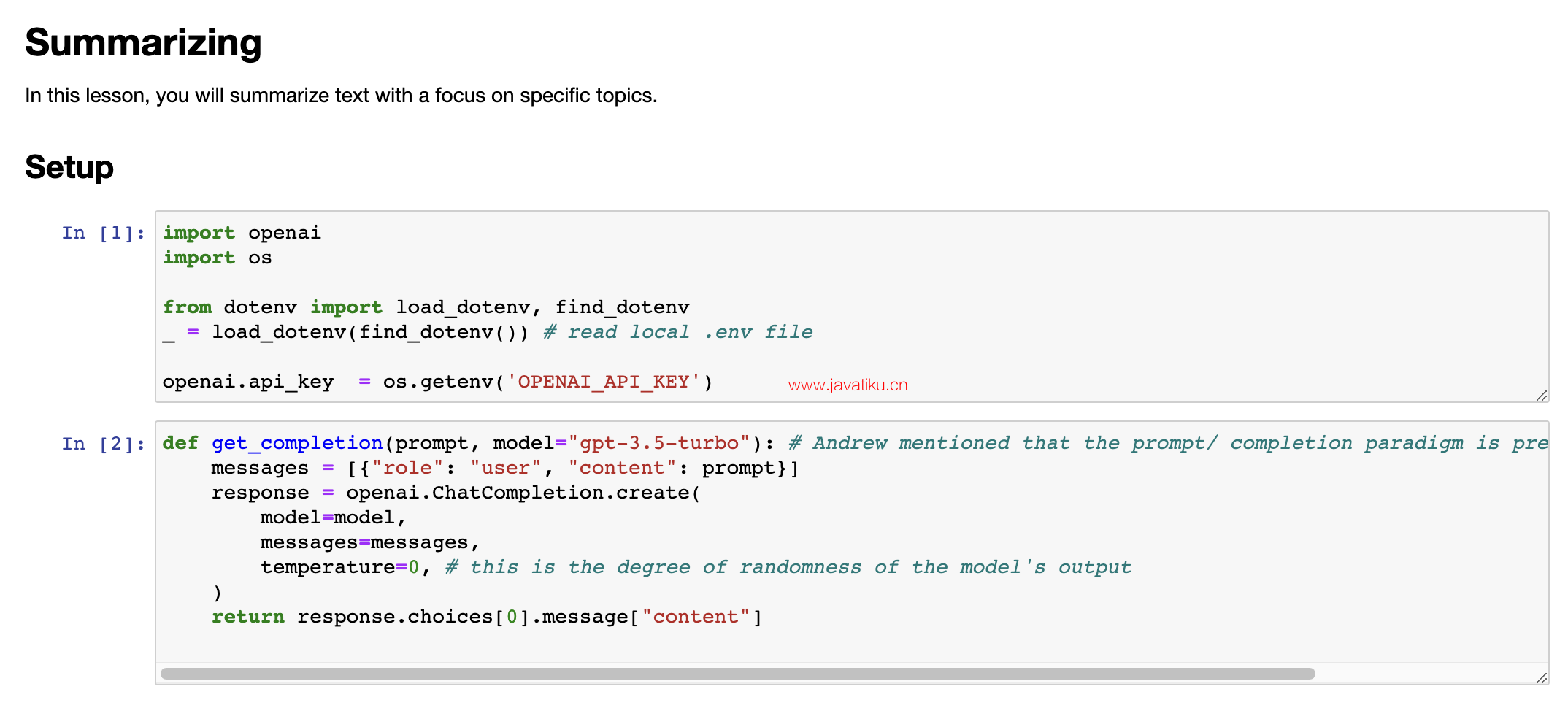
Task: Select the In [1] cell prompt
Action: (104, 233)
